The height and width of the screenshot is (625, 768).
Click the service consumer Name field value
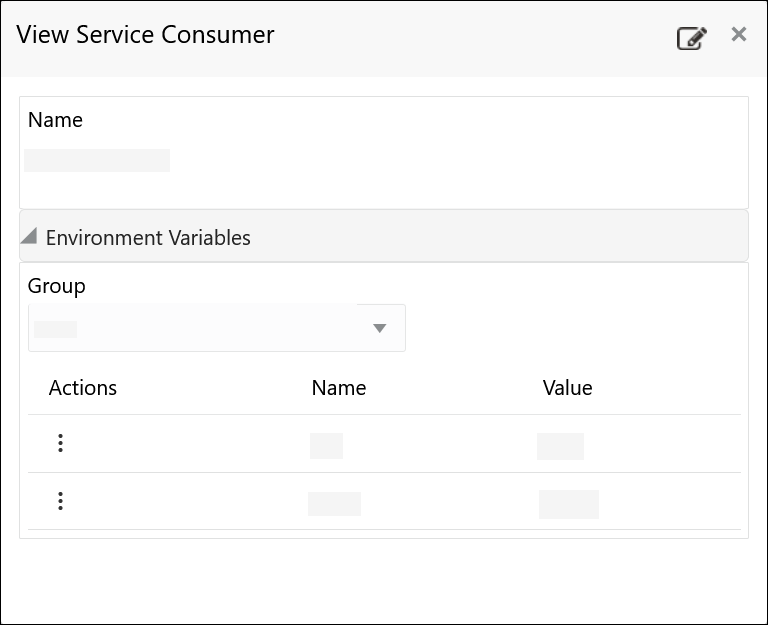click(x=97, y=161)
